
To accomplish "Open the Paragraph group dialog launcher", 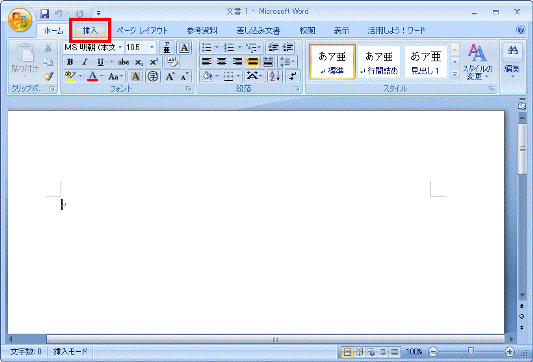I will [297, 89].
